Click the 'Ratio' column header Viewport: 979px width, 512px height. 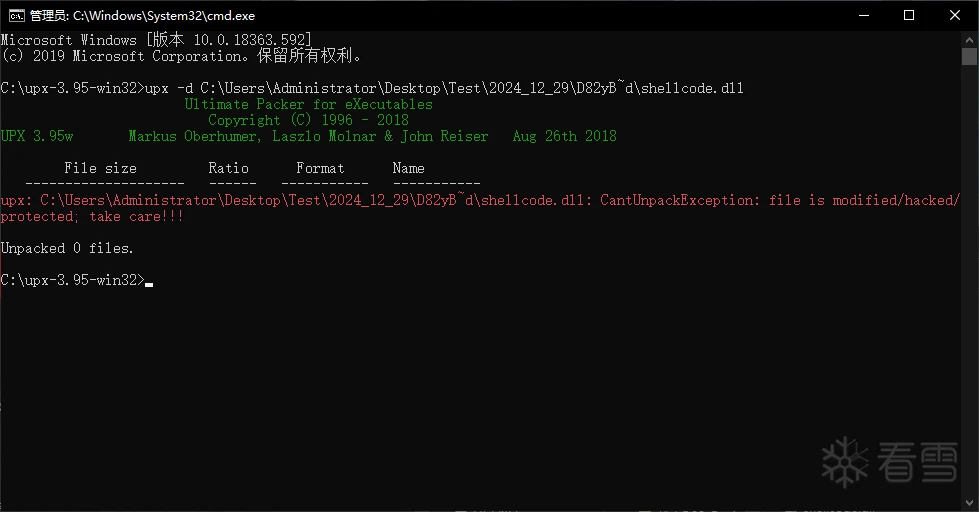tap(229, 168)
